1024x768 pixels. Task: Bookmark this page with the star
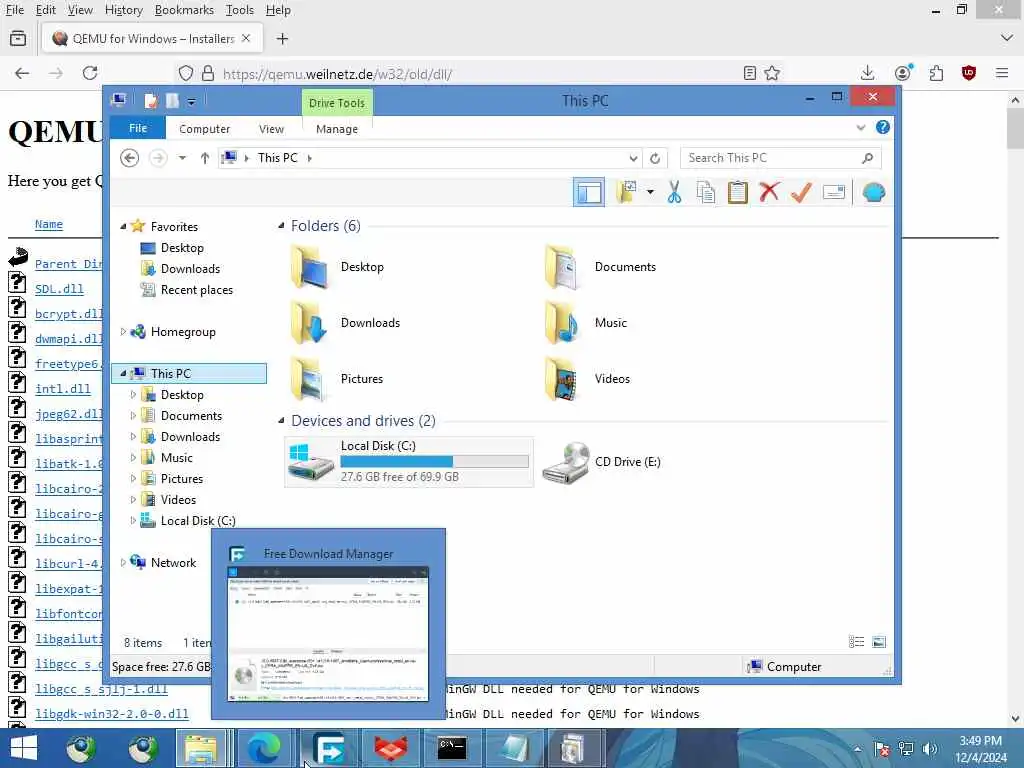pyautogui.click(x=772, y=73)
